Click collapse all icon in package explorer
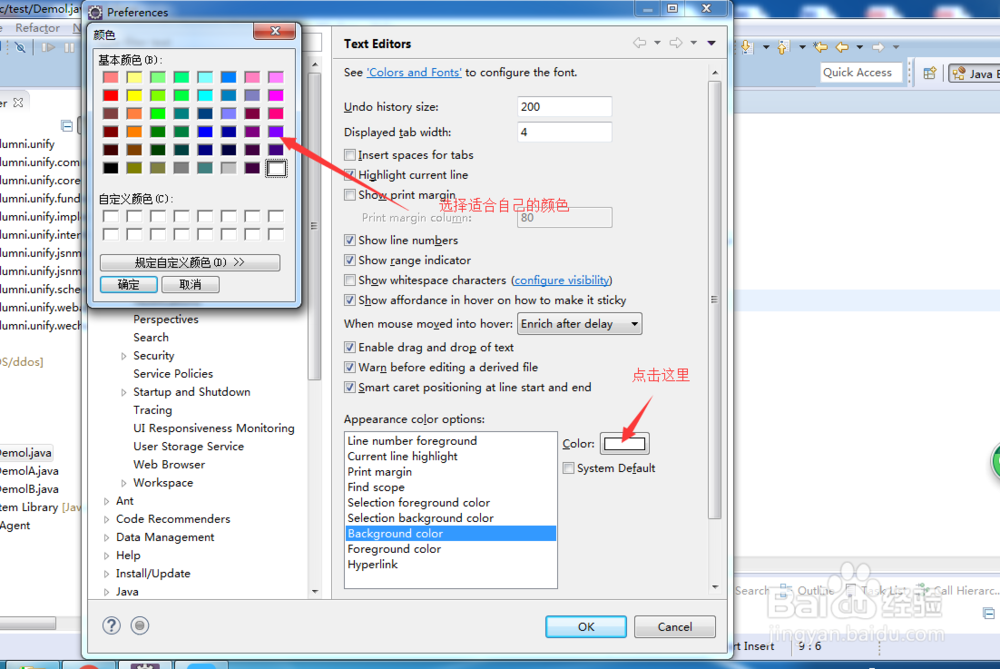The image size is (1000, 669). [67, 125]
